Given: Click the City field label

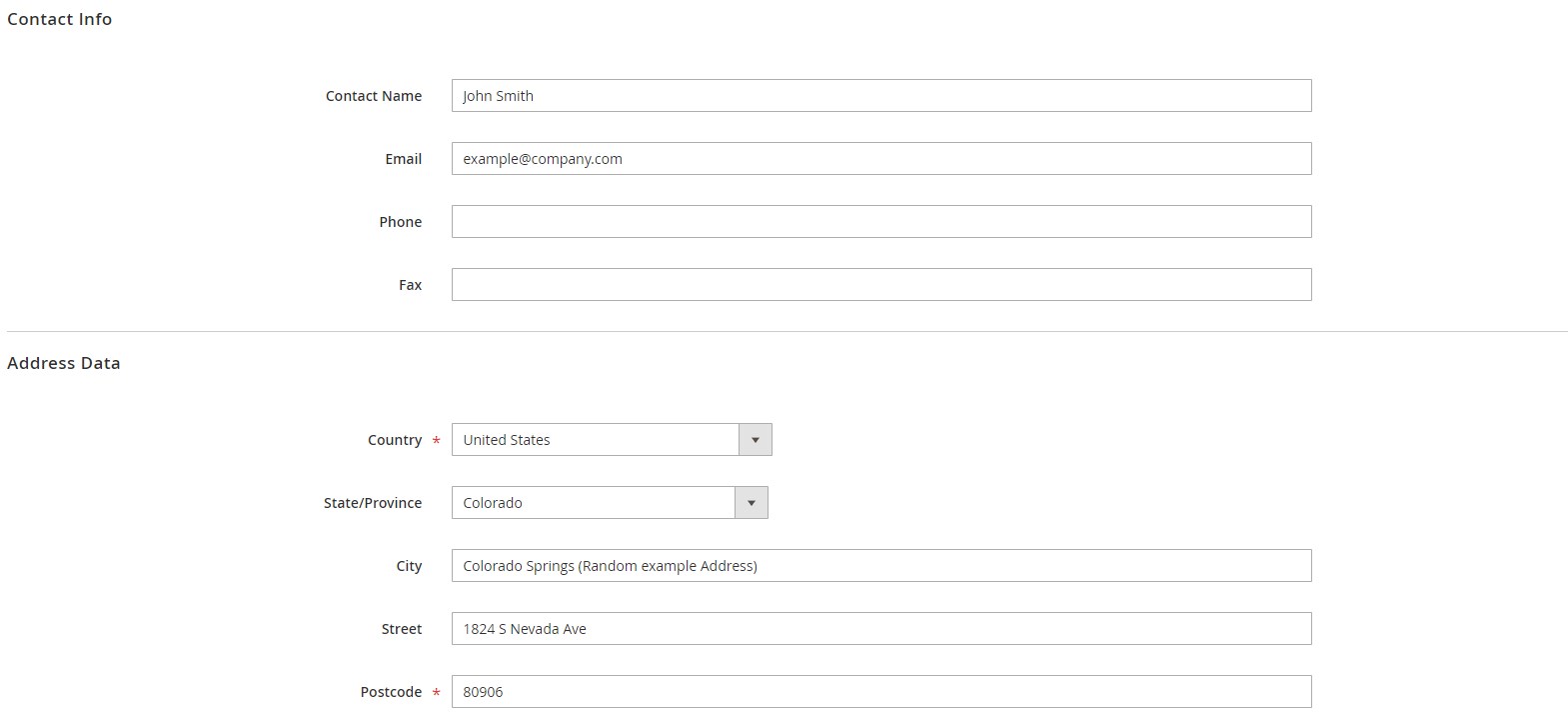Looking at the screenshot, I should 409,566.
